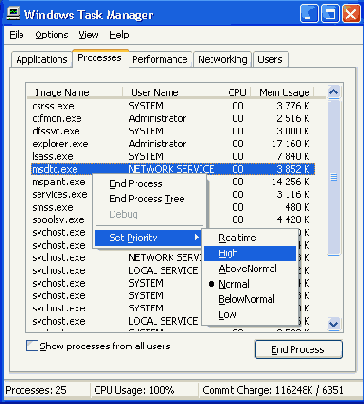Click the scrollbar down arrow
Image resolution: width=364 pixels, height=404 pixels.
(334, 324)
